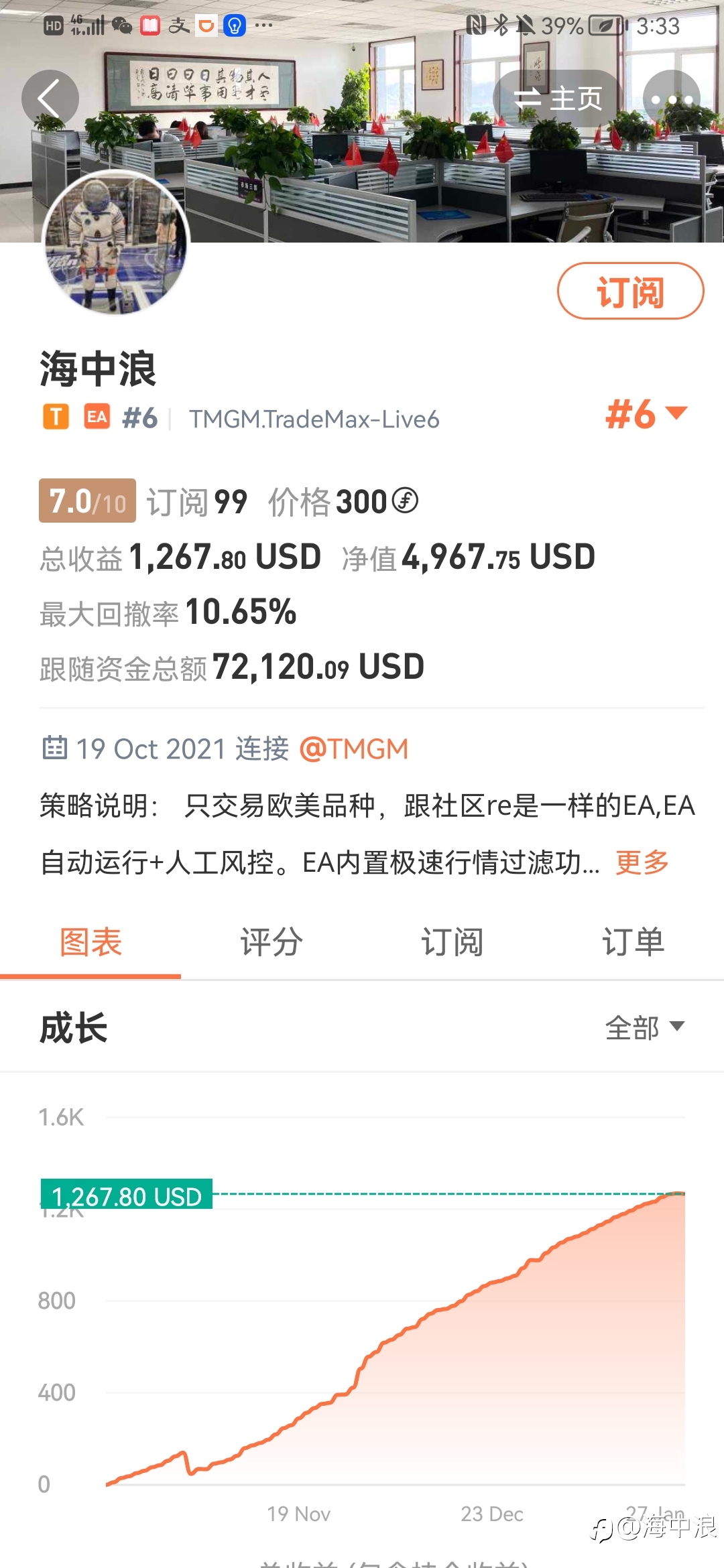
Task: Click the price currency coin icon
Action: (x=405, y=500)
